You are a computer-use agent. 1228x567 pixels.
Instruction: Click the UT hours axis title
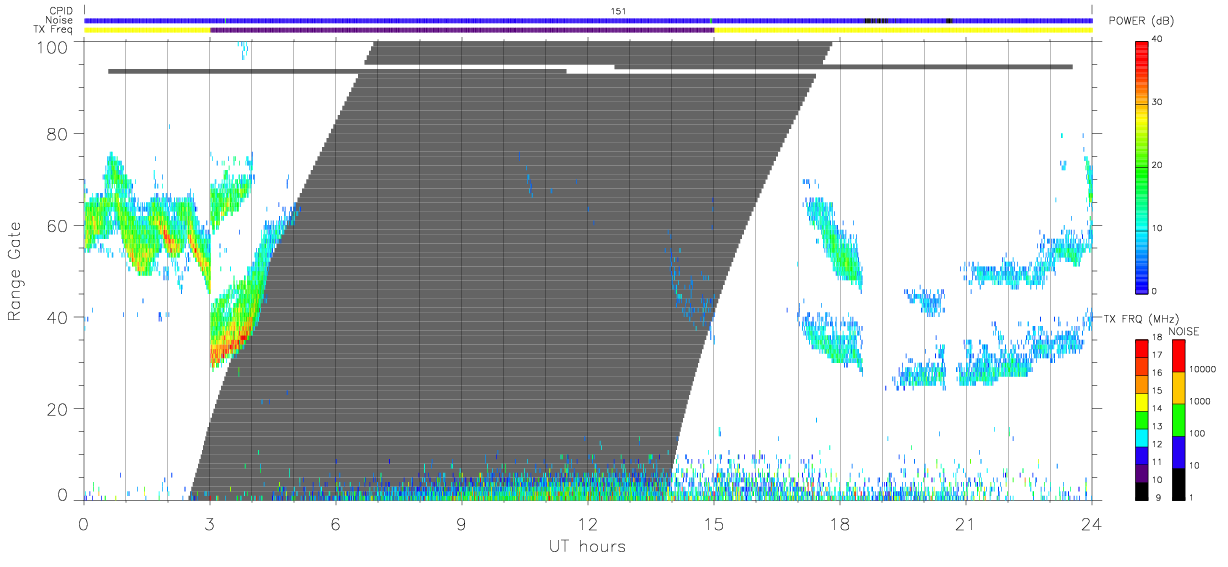(586, 546)
